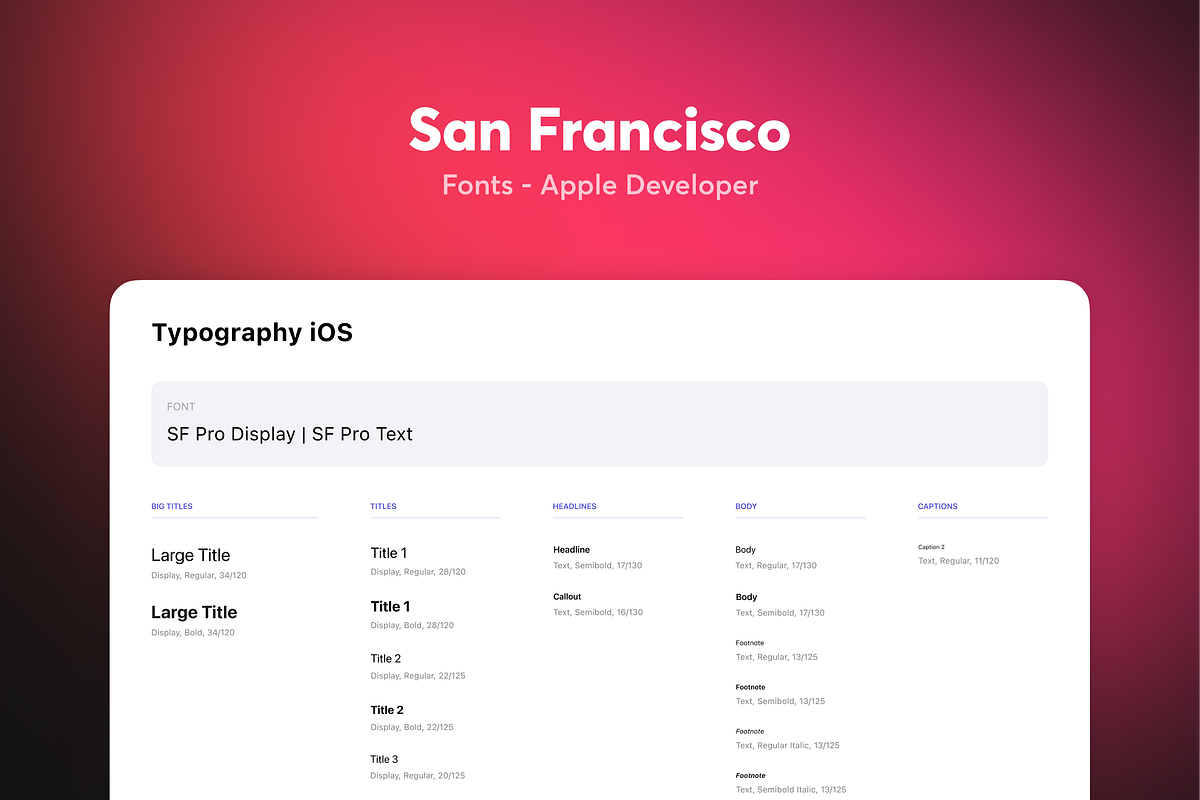This screenshot has width=1200, height=800.
Task: Click the "SF Pro Display | SF Pro Text" font field
Action: tap(600, 423)
